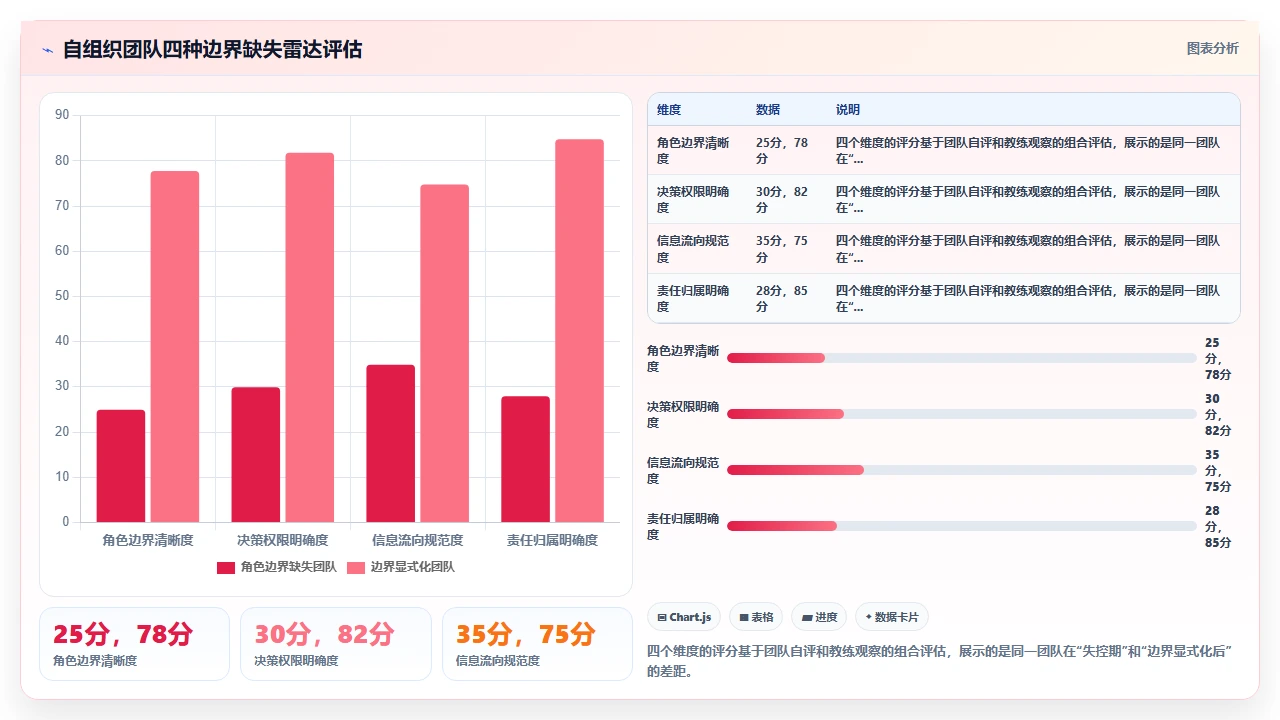Screen dimensions: 1280x720
Task: Click the 责任归属明确度 progress bar
Action: click(962, 526)
